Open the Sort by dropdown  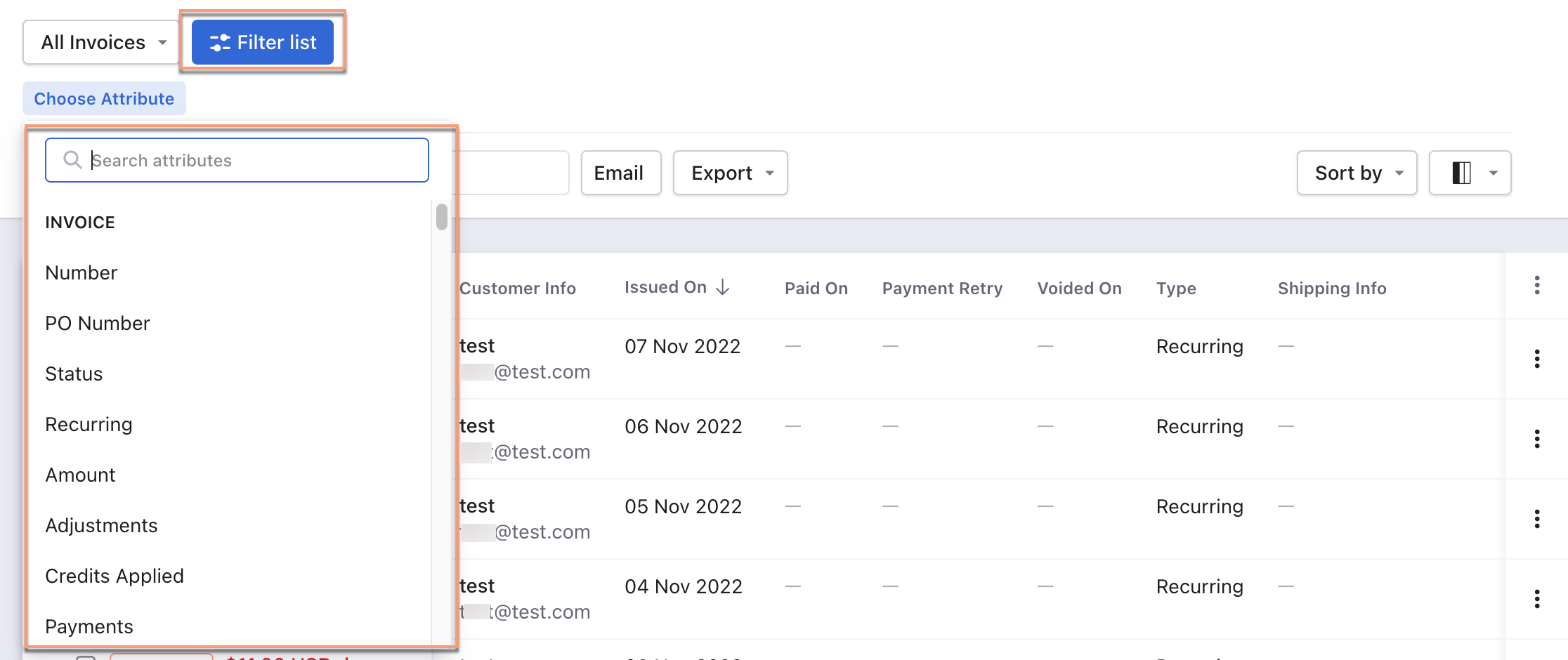click(1357, 173)
